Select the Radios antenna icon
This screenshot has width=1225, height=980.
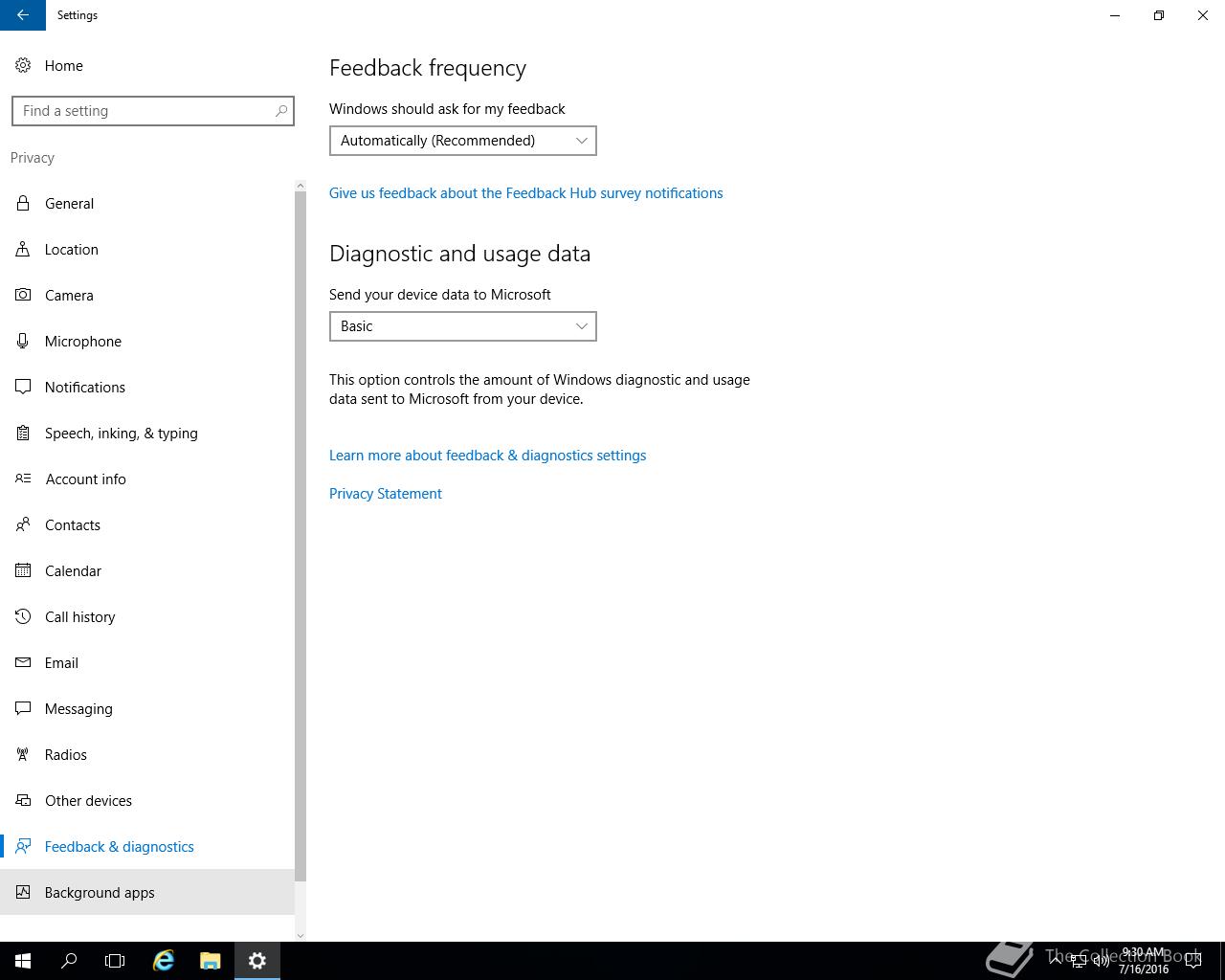pos(23,755)
